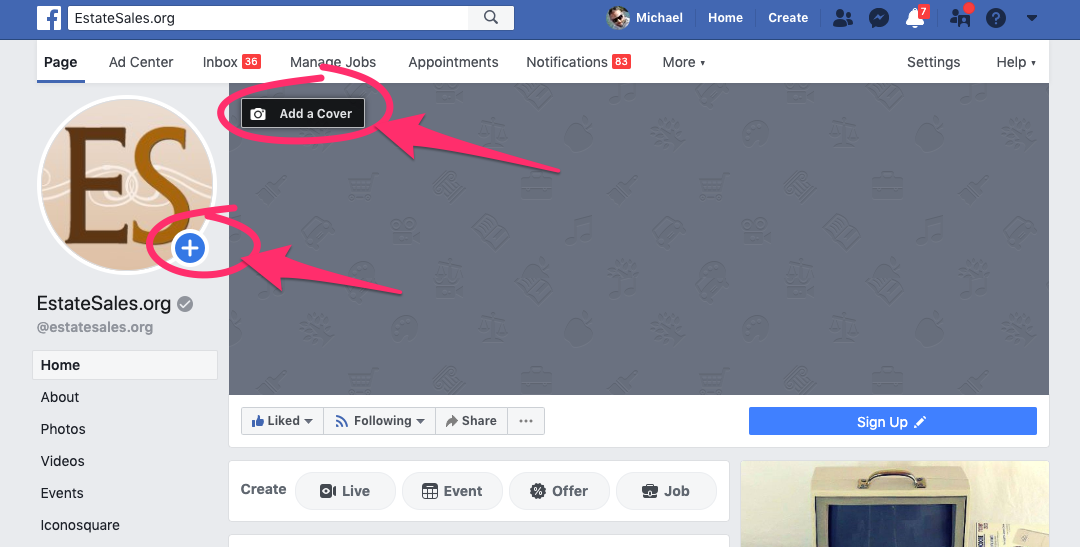Expand the Liked dropdown button
Screen dimensions: 1080x547
(282, 421)
